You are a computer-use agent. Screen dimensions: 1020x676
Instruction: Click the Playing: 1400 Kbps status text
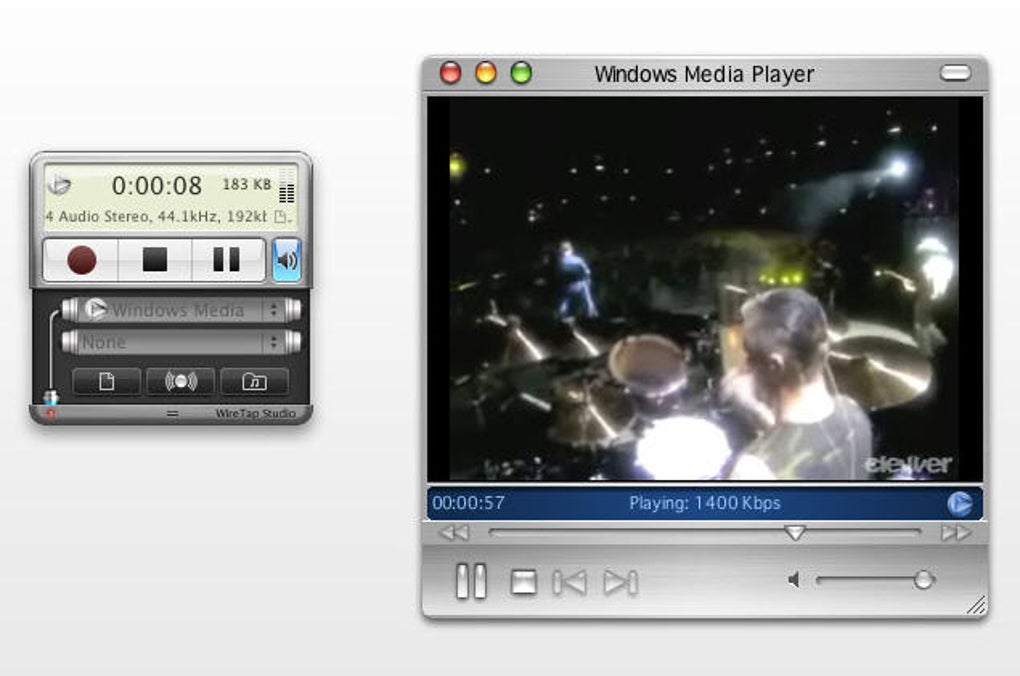pyautogui.click(x=705, y=503)
